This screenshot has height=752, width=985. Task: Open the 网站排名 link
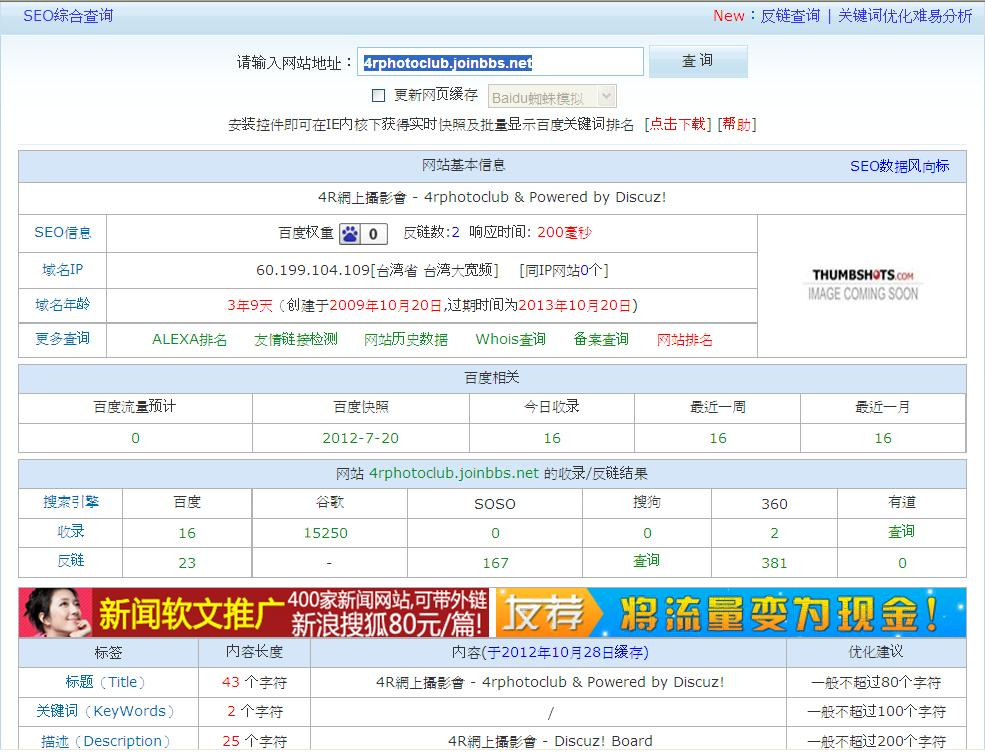point(685,340)
